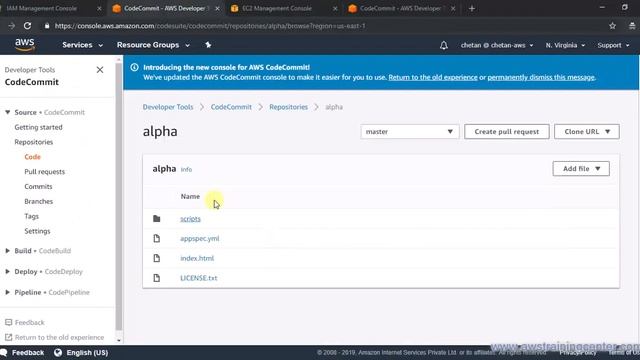Click Create pull request button
The width and height of the screenshot is (640, 360).
pos(507,131)
